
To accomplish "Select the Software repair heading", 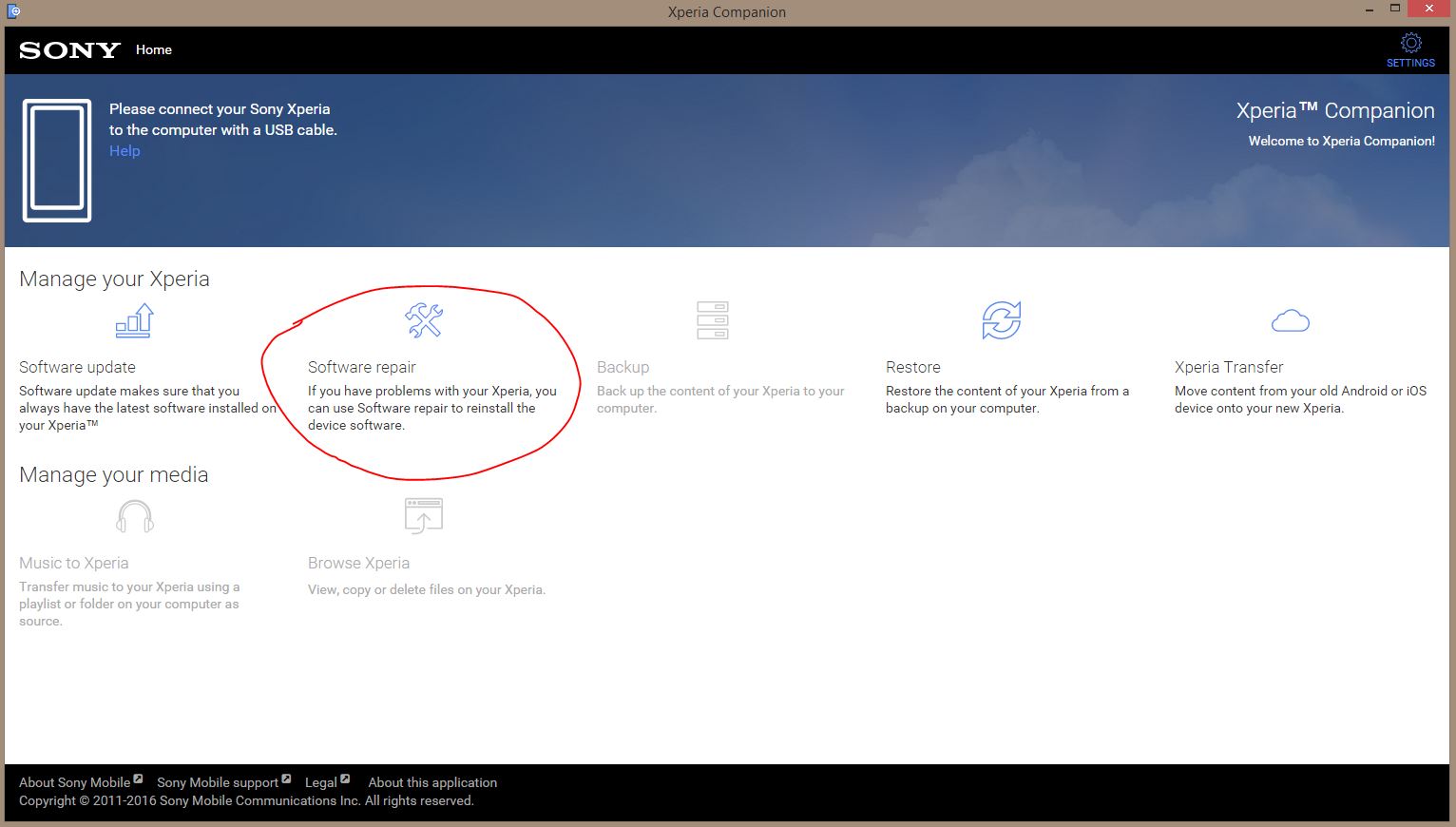I will click(362, 367).
